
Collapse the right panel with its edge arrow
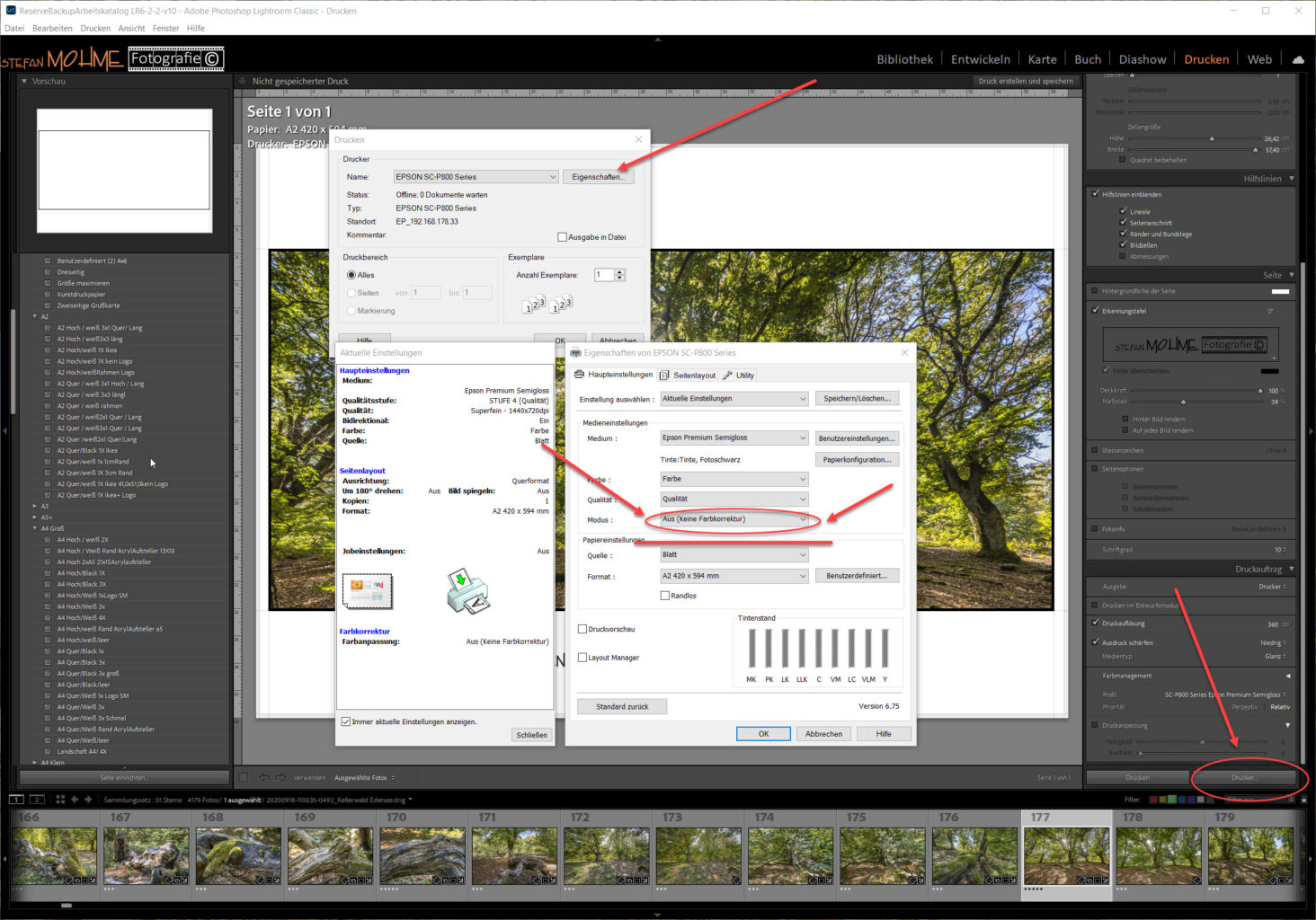click(x=1311, y=431)
